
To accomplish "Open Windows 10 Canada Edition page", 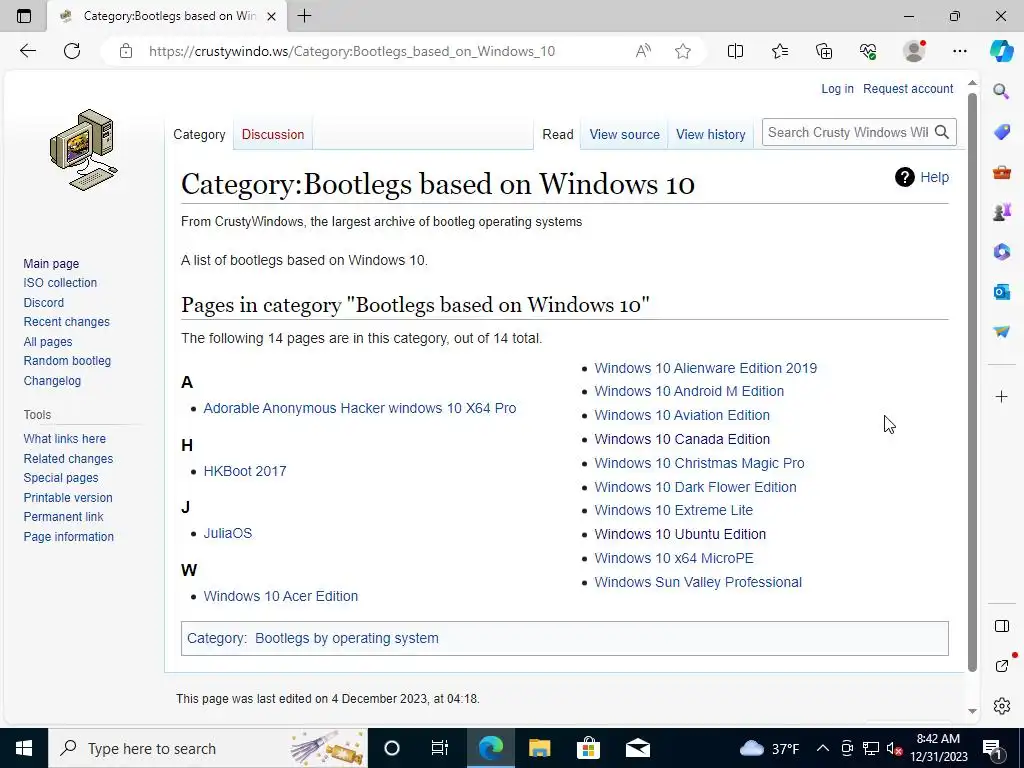I will (682, 439).
